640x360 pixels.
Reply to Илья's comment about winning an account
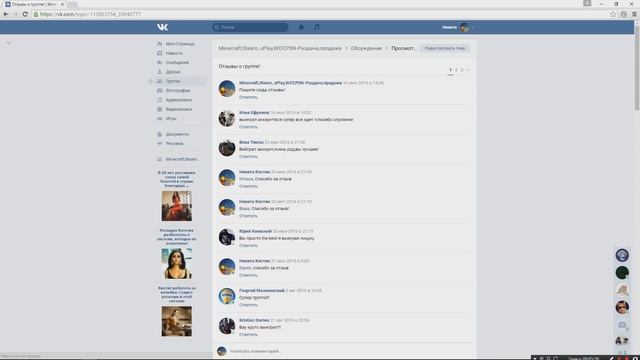pyautogui.click(x=248, y=127)
